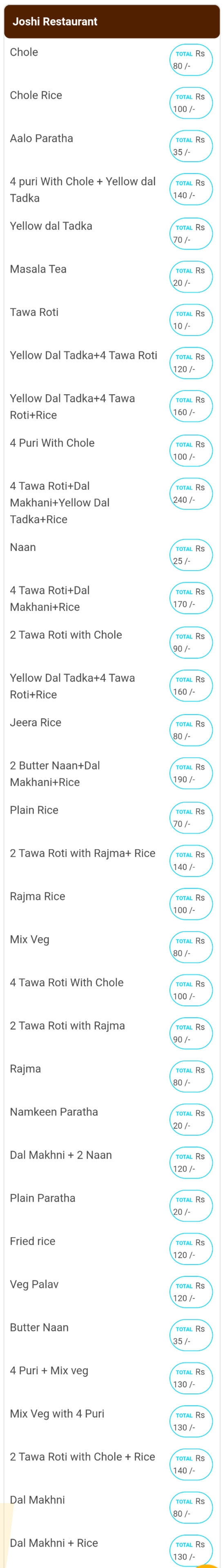Image resolution: width=223 pixels, height=1568 pixels.
Task: Tap Rs 35 price badge for Aalo Paratha
Action: [x=191, y=146]
